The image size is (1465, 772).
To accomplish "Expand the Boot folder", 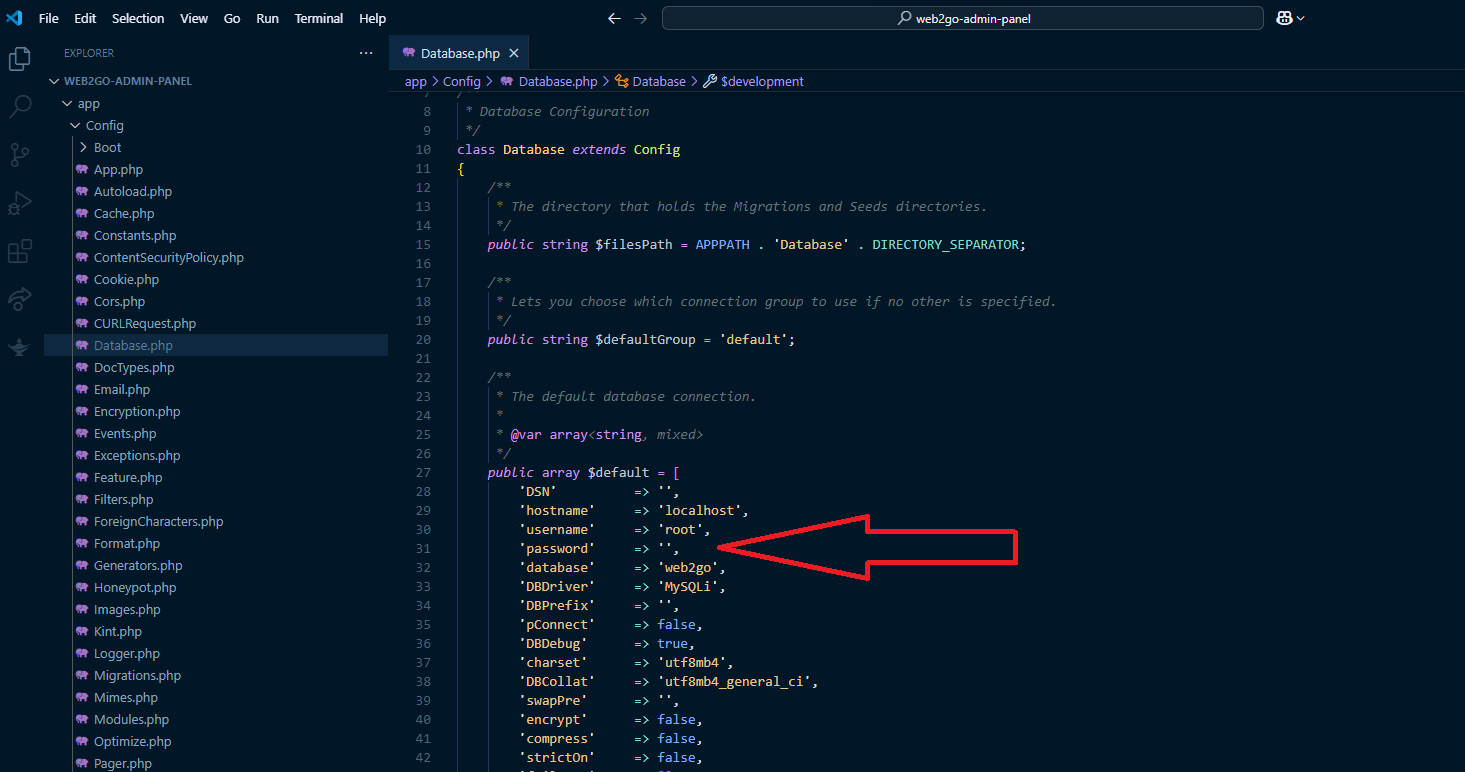I will [x=107, y=147].
